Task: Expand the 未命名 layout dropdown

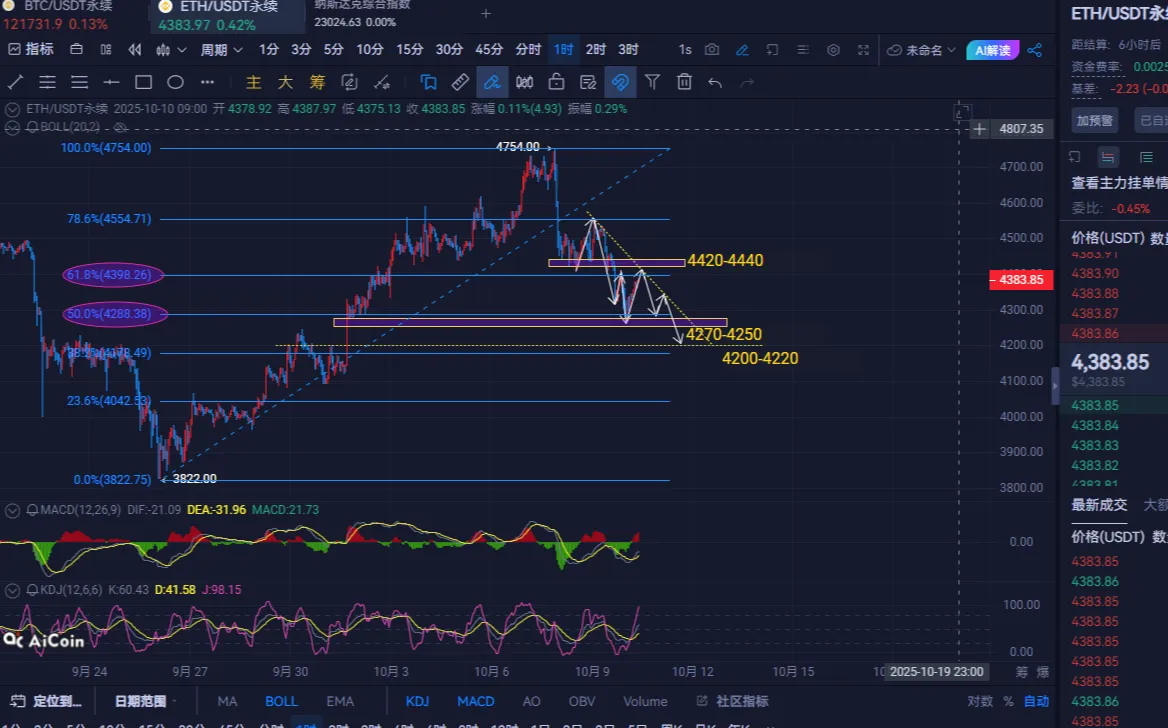Action: 922,49
